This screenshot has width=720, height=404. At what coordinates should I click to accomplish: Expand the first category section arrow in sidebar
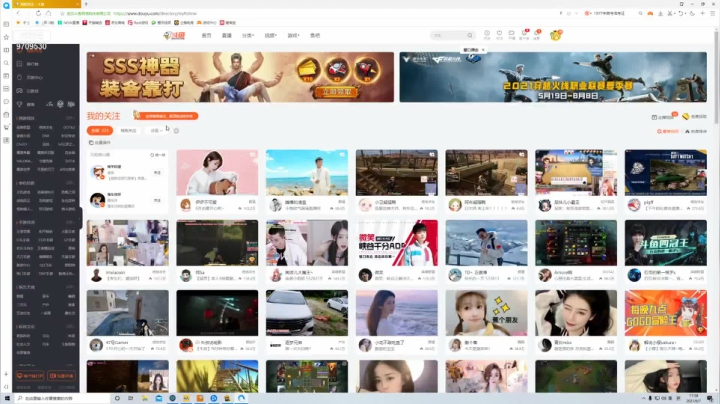(71, 118)
